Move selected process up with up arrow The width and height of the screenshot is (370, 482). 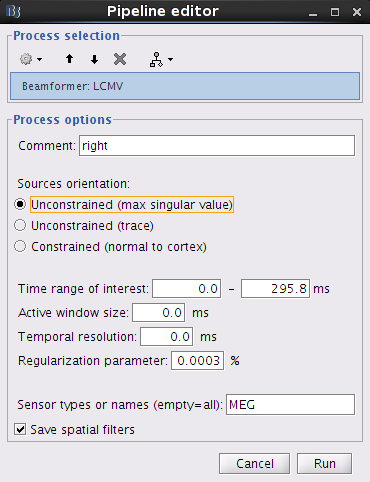click(69, 59)
